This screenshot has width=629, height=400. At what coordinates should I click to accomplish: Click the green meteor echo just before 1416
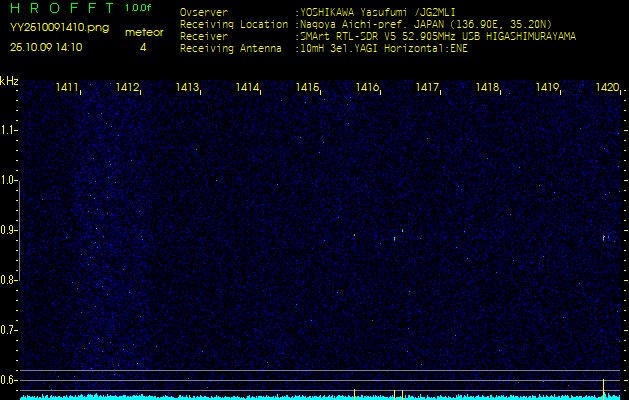click(354, 235)
